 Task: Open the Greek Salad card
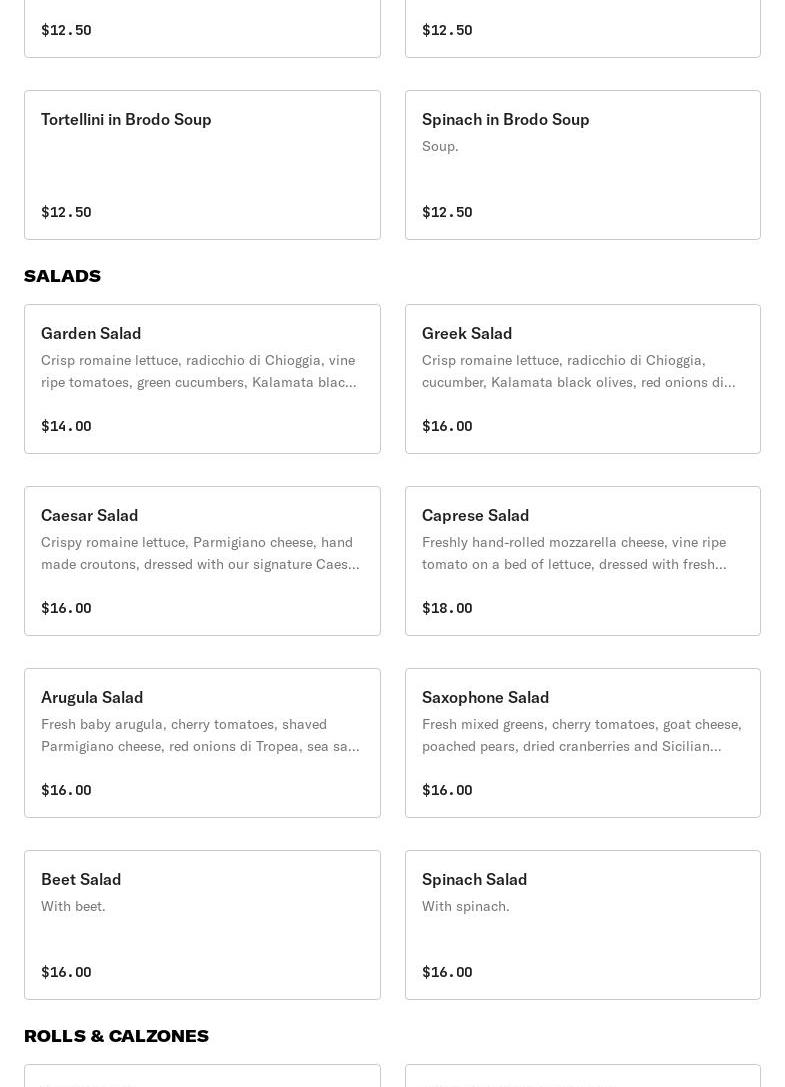583,379
